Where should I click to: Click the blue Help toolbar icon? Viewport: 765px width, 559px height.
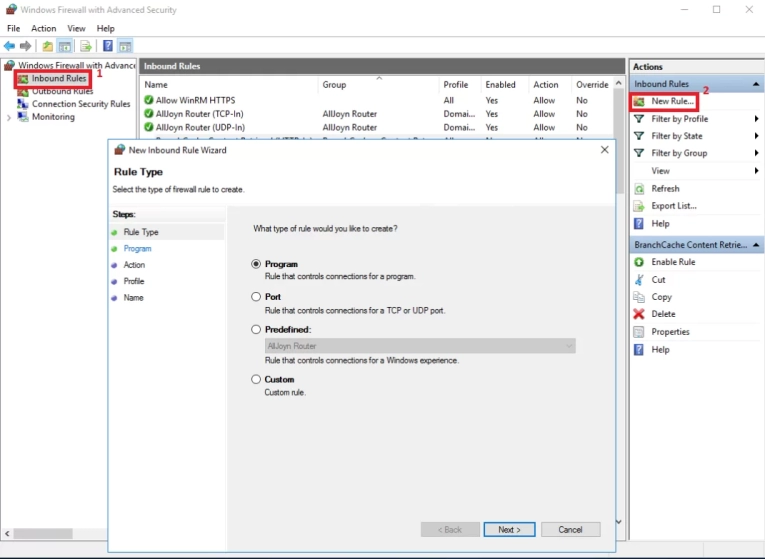[107, 46]
